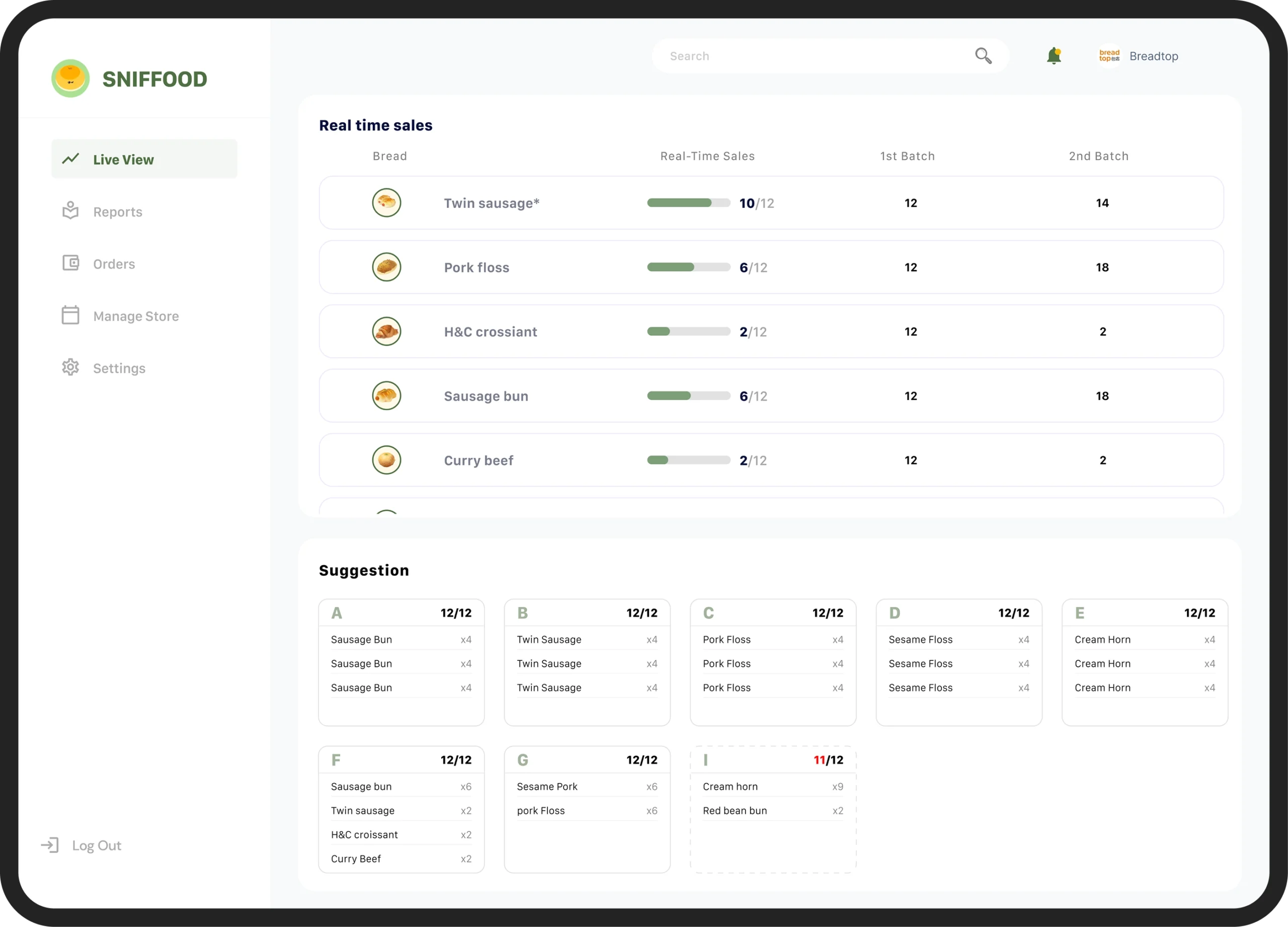Click the Twin sausage sales progress bar
The width and height of the screenshot is (1288, 927).
coord(688,203)
